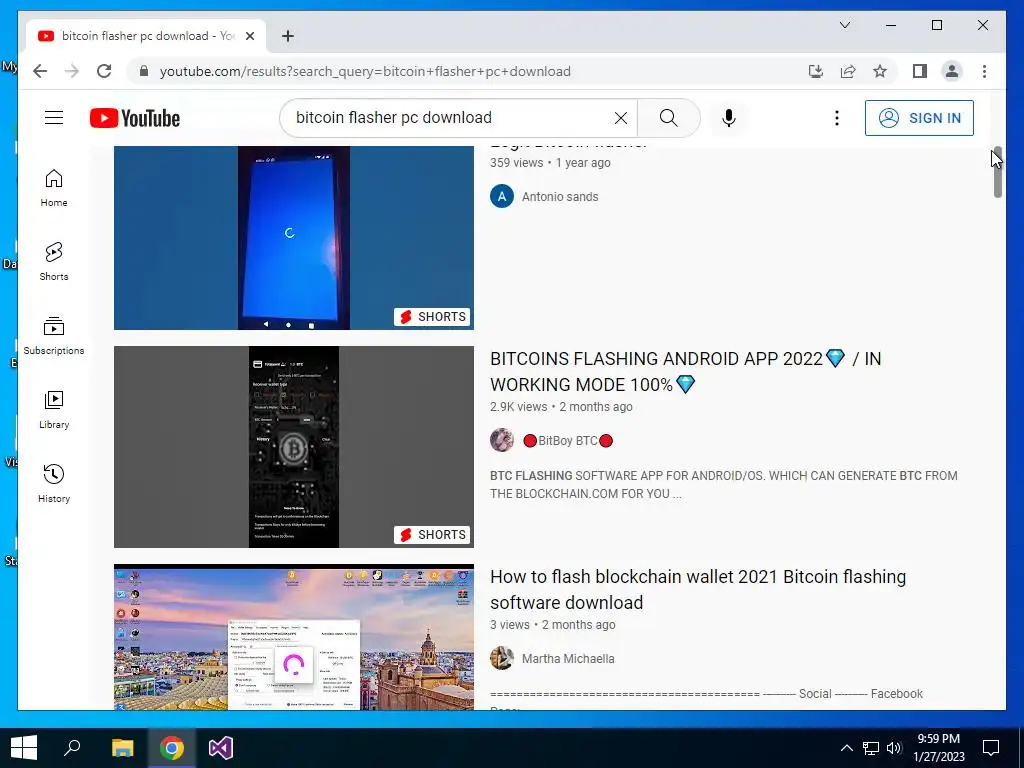
Task: Open the taskbar clock and date
Action: pos(938,748)
